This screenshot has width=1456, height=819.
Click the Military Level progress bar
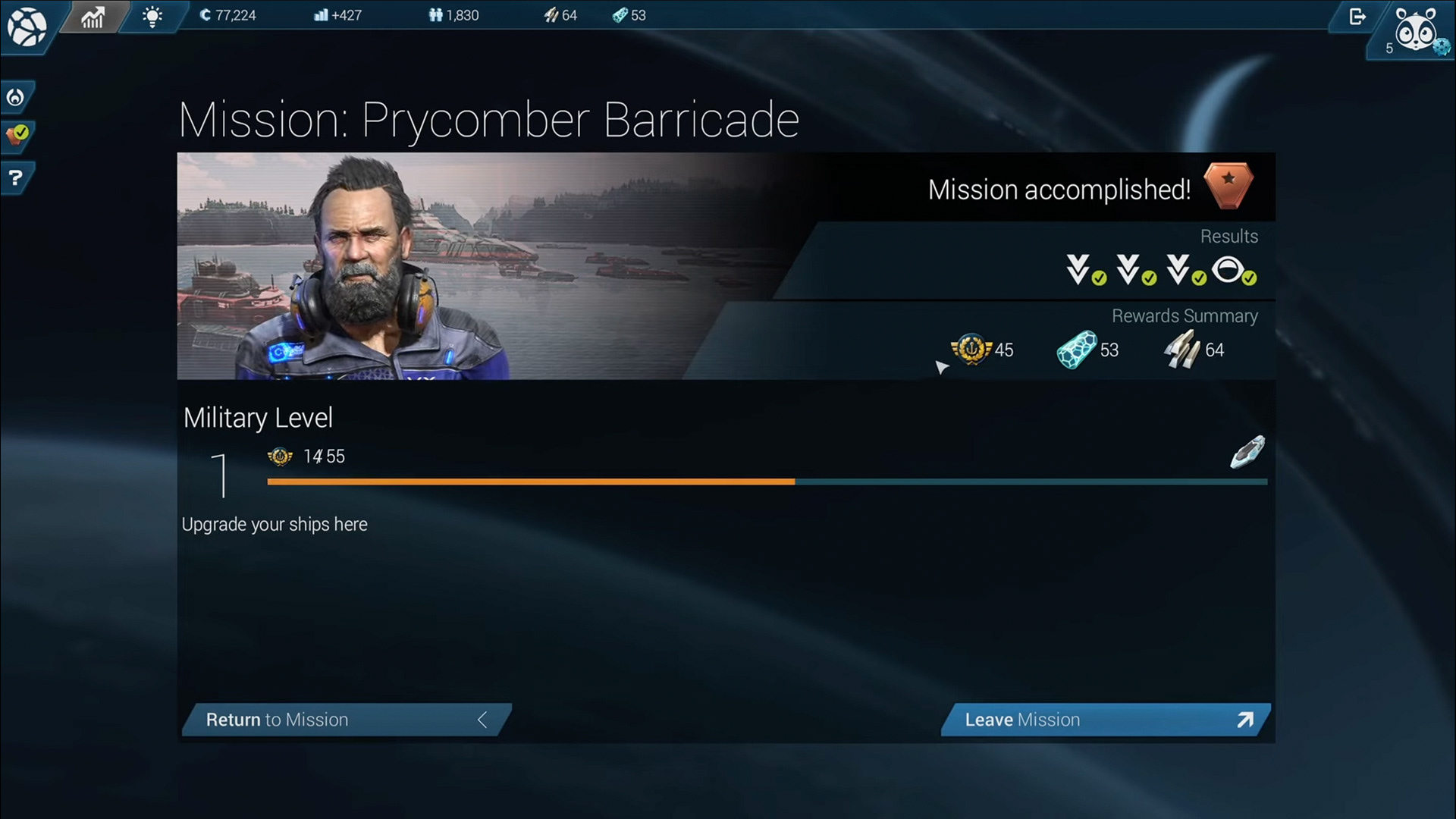coord(767,482)
